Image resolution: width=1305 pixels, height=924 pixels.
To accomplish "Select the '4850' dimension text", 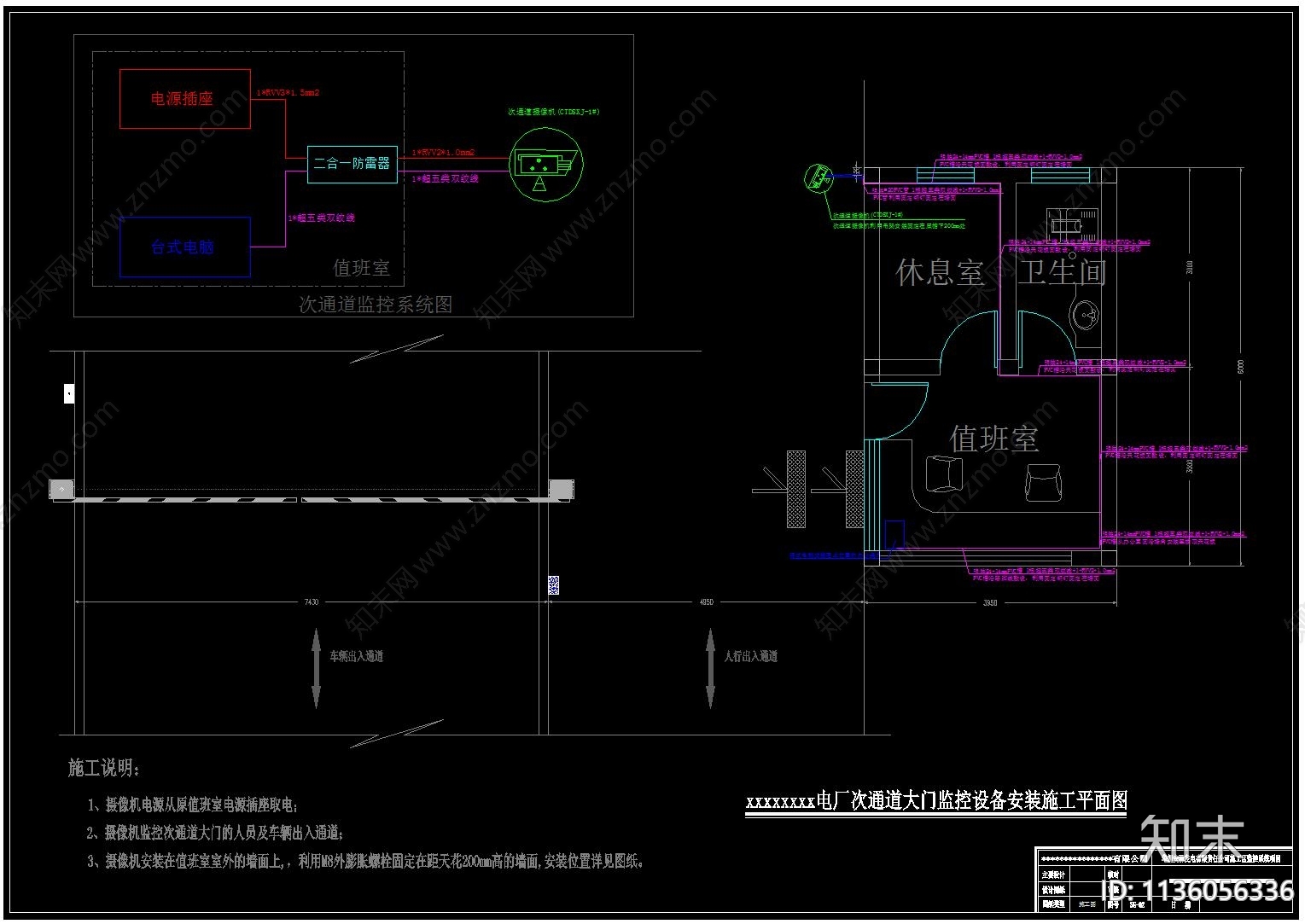I will pyautogui.click(x=707, y=602).
